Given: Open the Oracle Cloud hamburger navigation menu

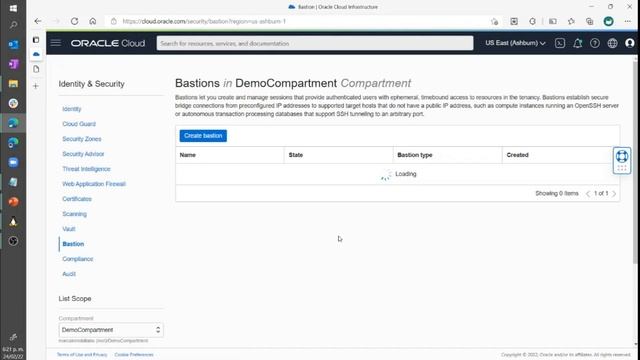Looking at the screenshot, I should (56, 43).
